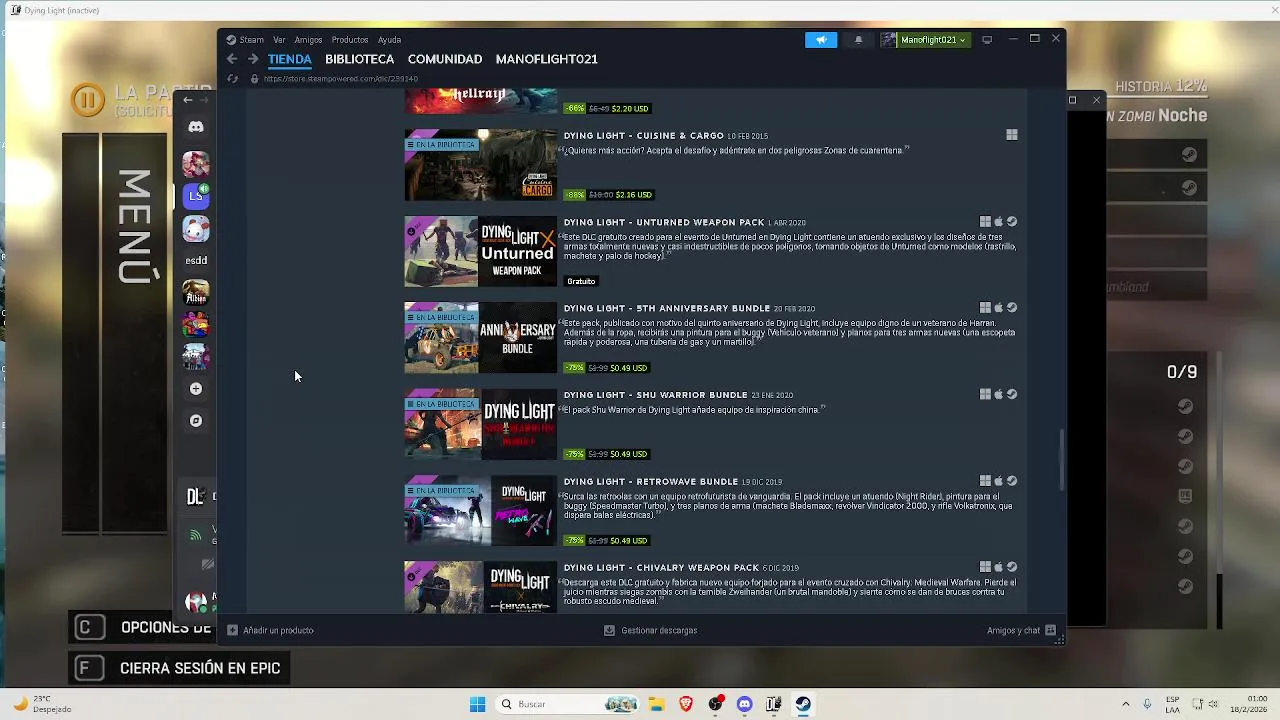Switch to the COMUNIDAD tab
Image resolution: width=1280 pixels, height=720 pixels.
tap(445, 59)
